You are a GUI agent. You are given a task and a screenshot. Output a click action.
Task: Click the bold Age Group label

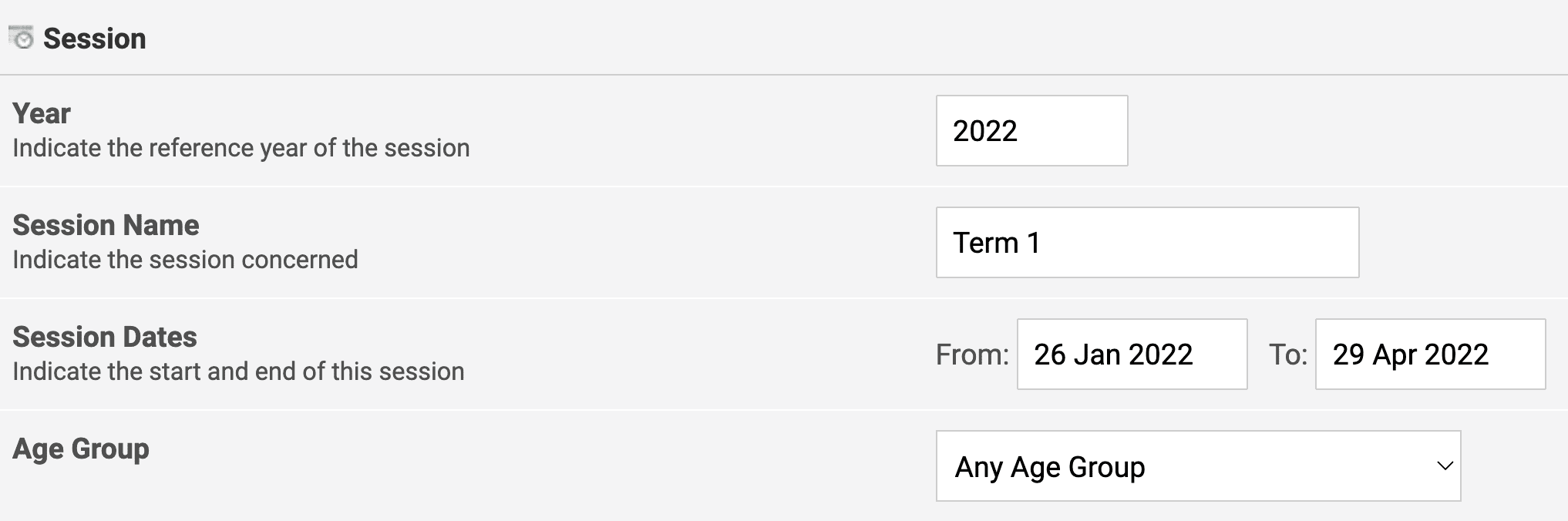coord(81,449)
